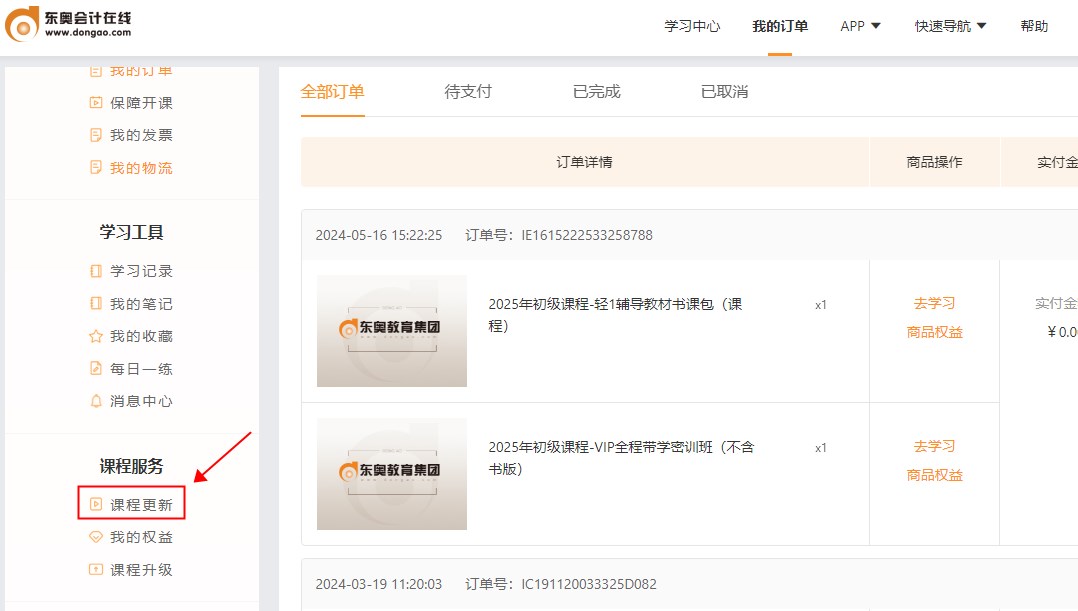Image resolution: width=1078 pixels, height=611 pixels.
Task: Click the 学习记录 sidebar icon
Action: tap(96, 271)
